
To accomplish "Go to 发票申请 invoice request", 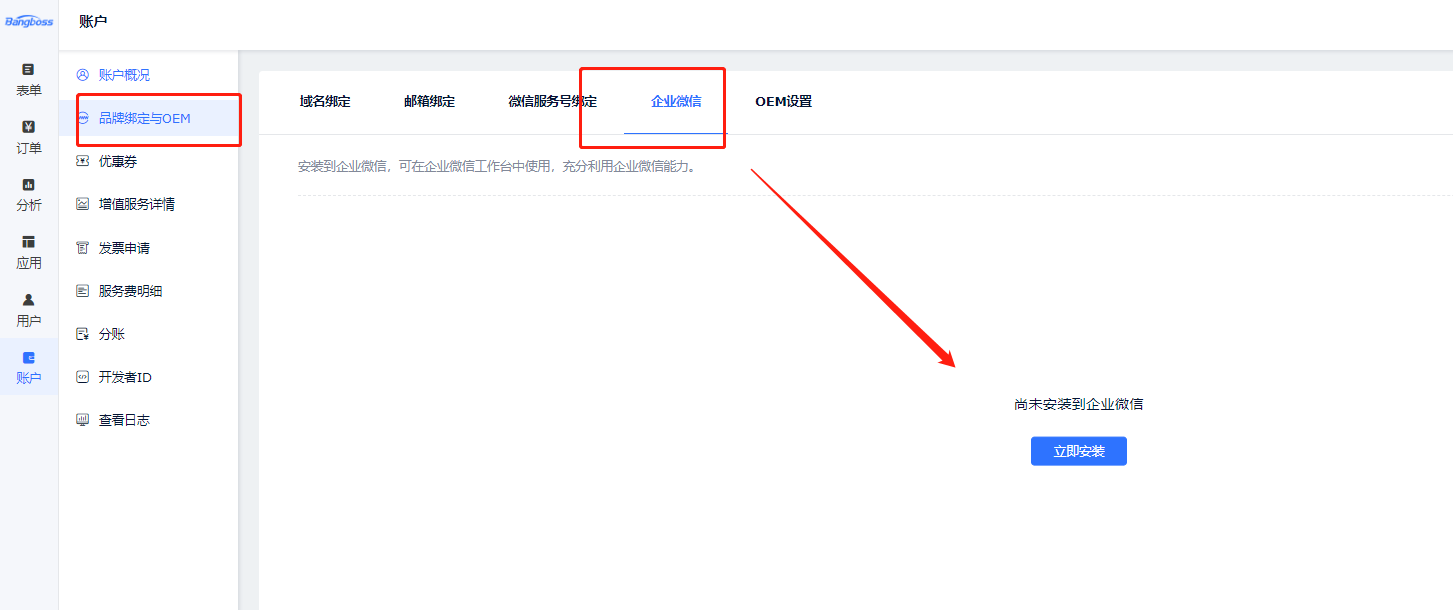I will pos(124,248).
